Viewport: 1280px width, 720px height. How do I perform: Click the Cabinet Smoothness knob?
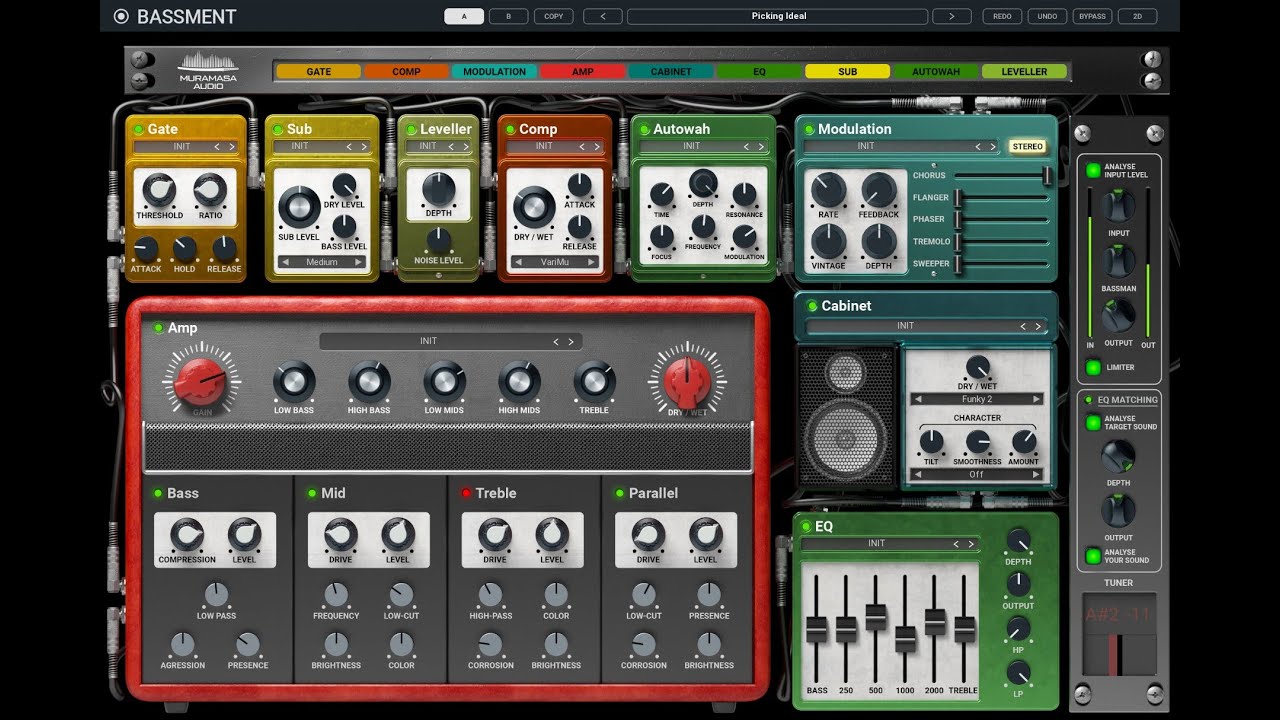[x=977, y=442]
